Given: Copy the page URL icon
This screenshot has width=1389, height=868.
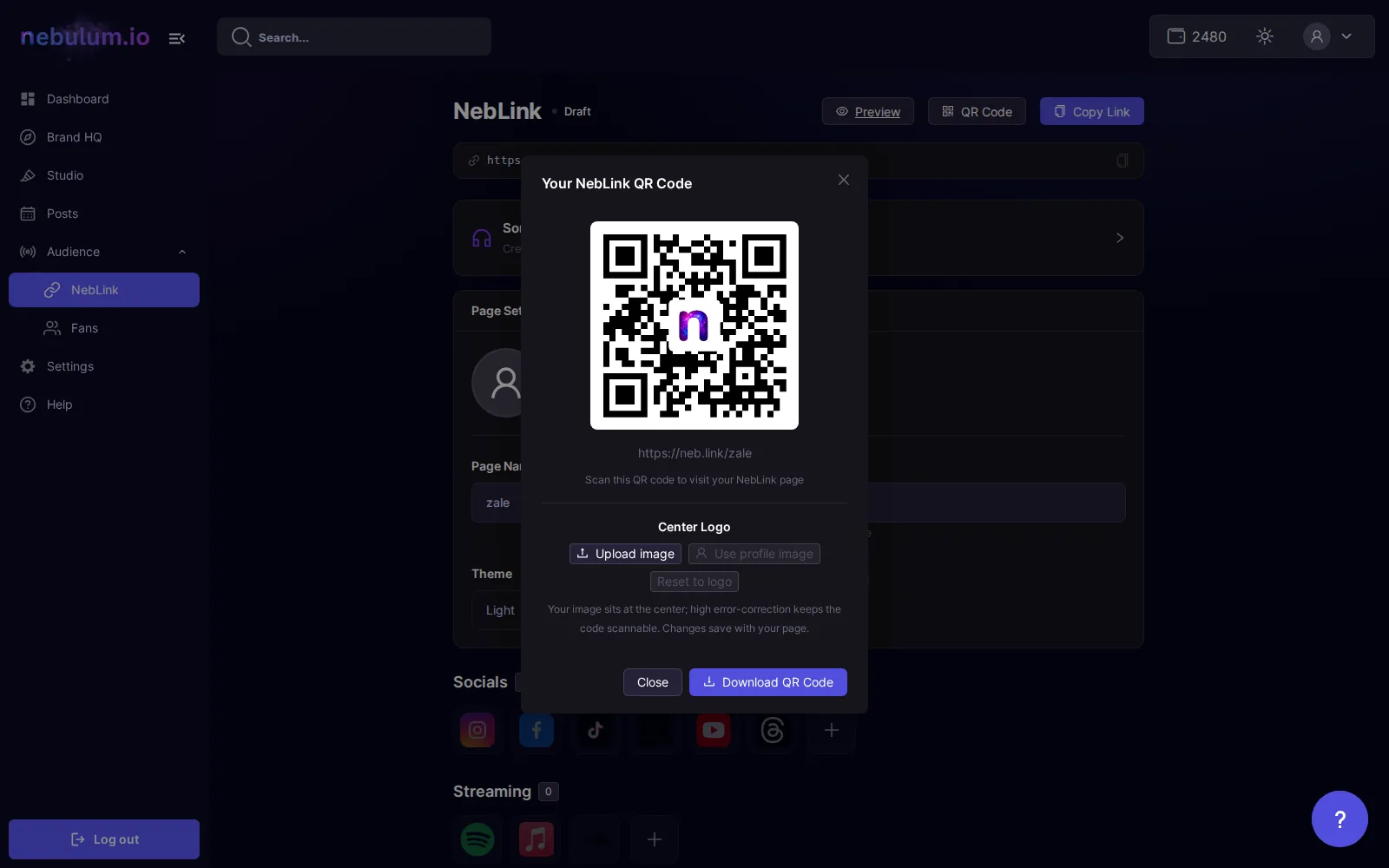Looking at the screenshot, I should (1122, 161).
